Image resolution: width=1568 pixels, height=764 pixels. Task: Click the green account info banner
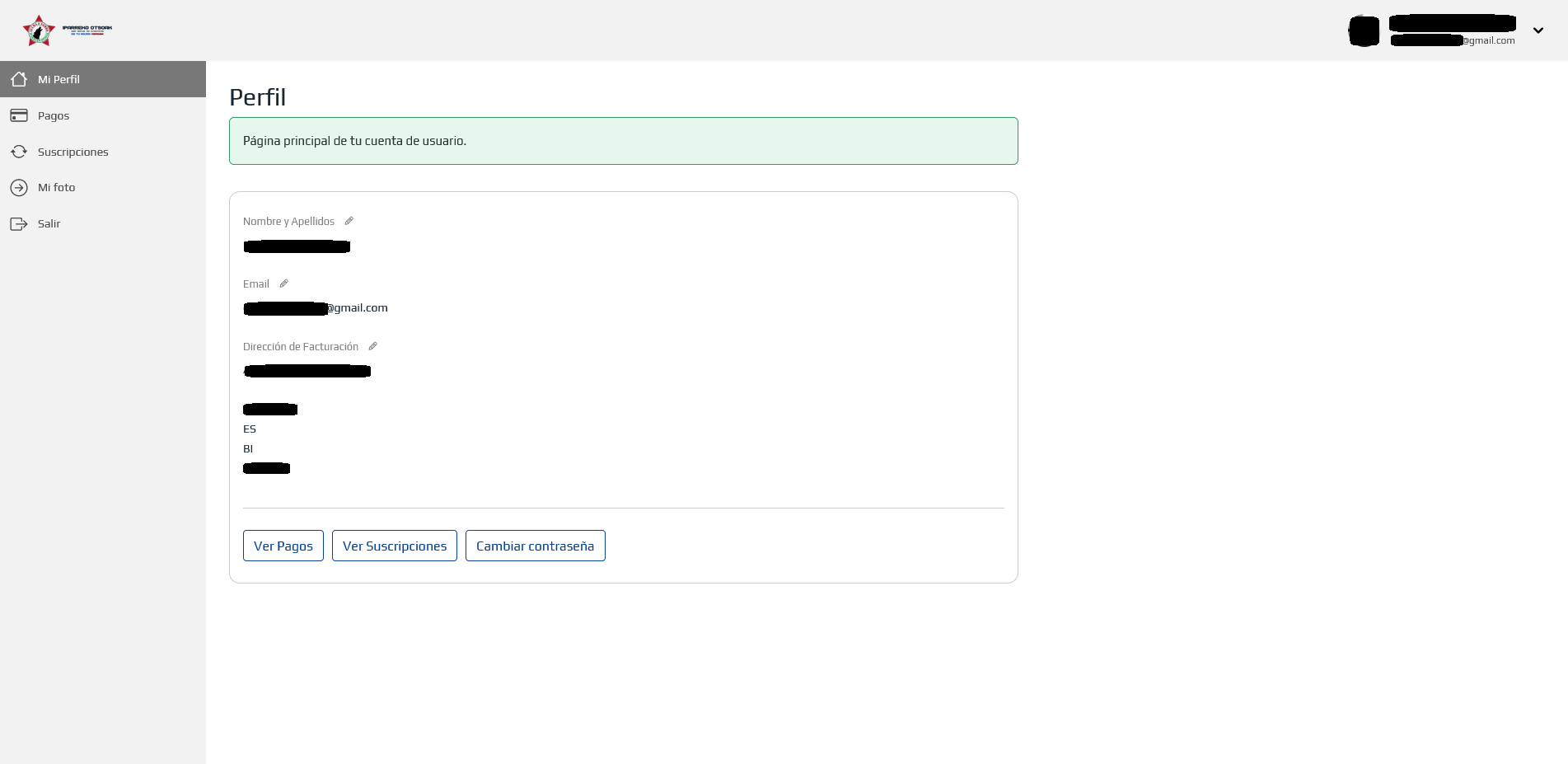(624, 141)
